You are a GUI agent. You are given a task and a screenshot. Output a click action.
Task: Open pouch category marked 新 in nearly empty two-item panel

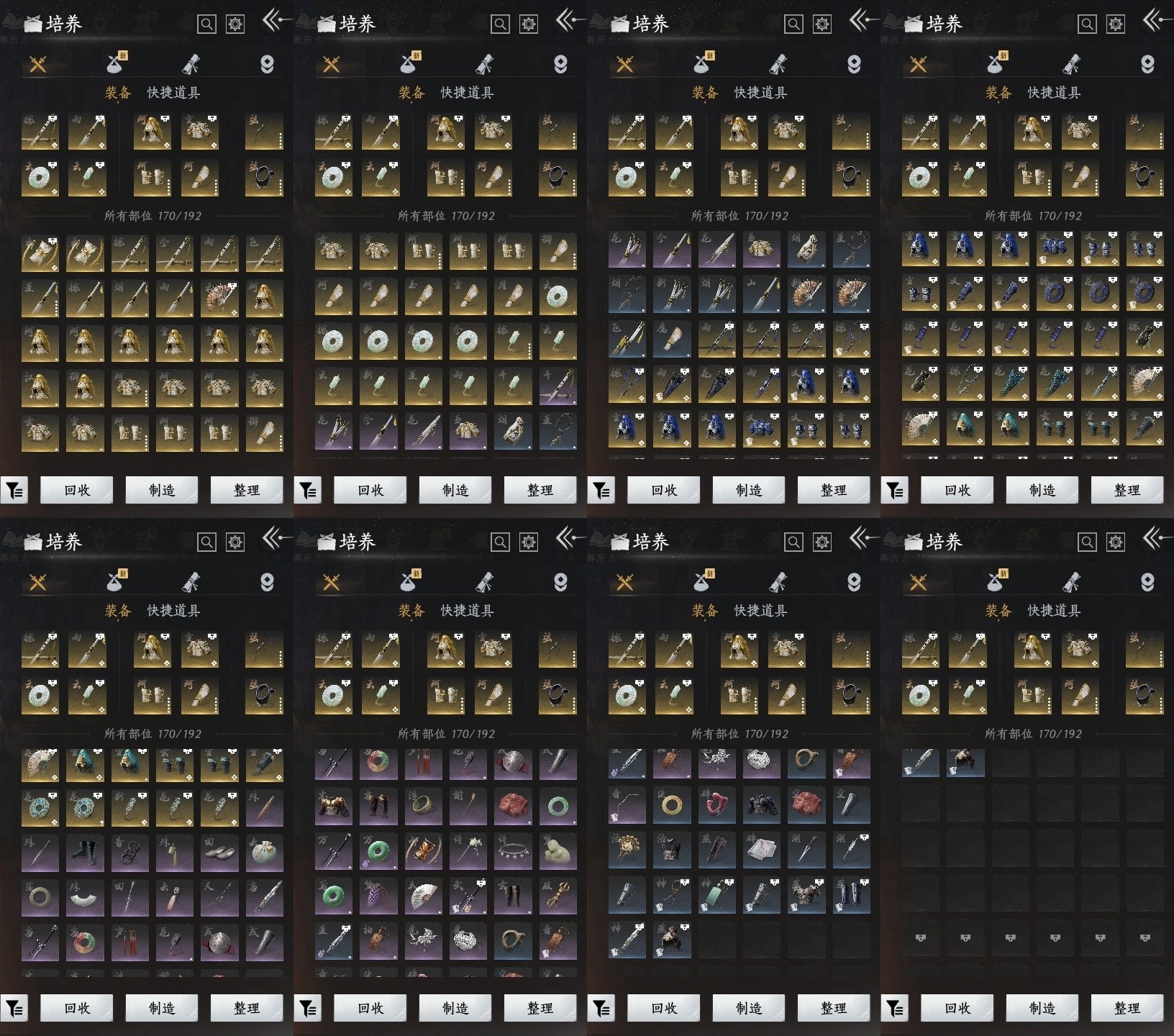coord(996,581)
